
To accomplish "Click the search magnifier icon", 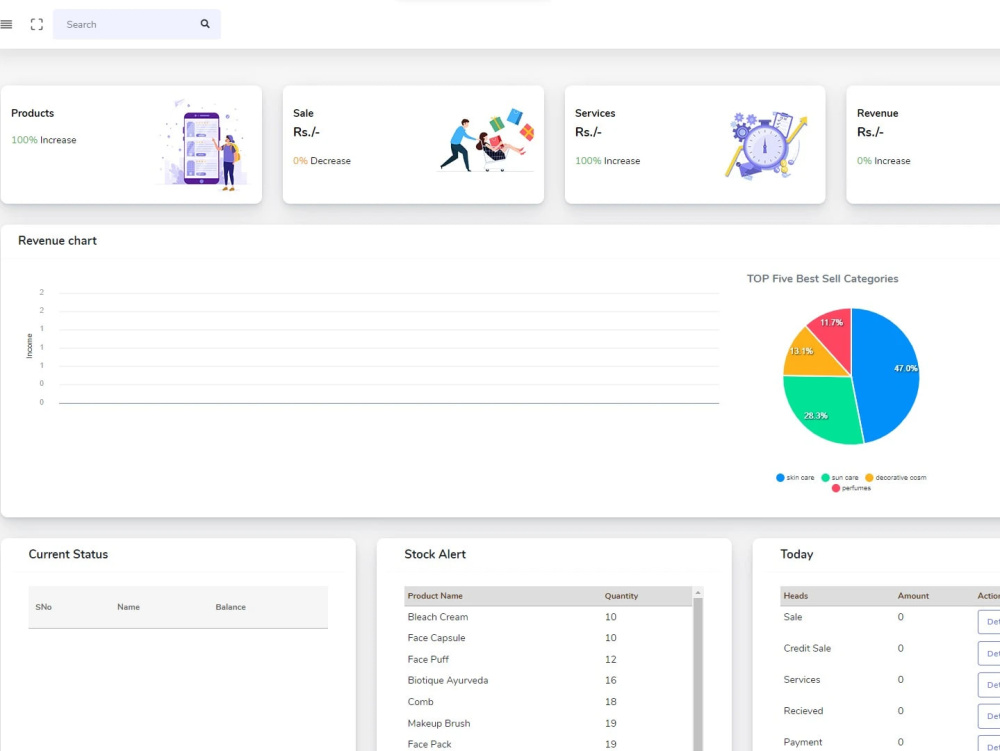I will point(205,24).
